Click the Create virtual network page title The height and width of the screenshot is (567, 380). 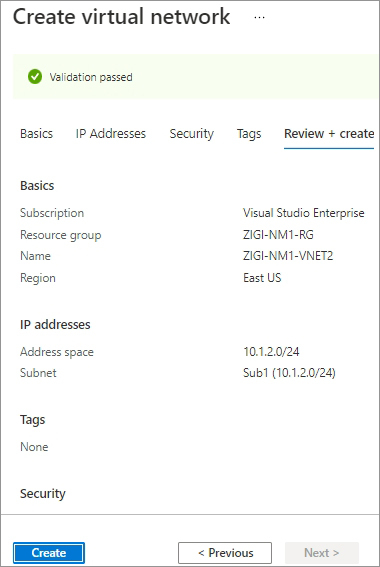tap(121, 17)
